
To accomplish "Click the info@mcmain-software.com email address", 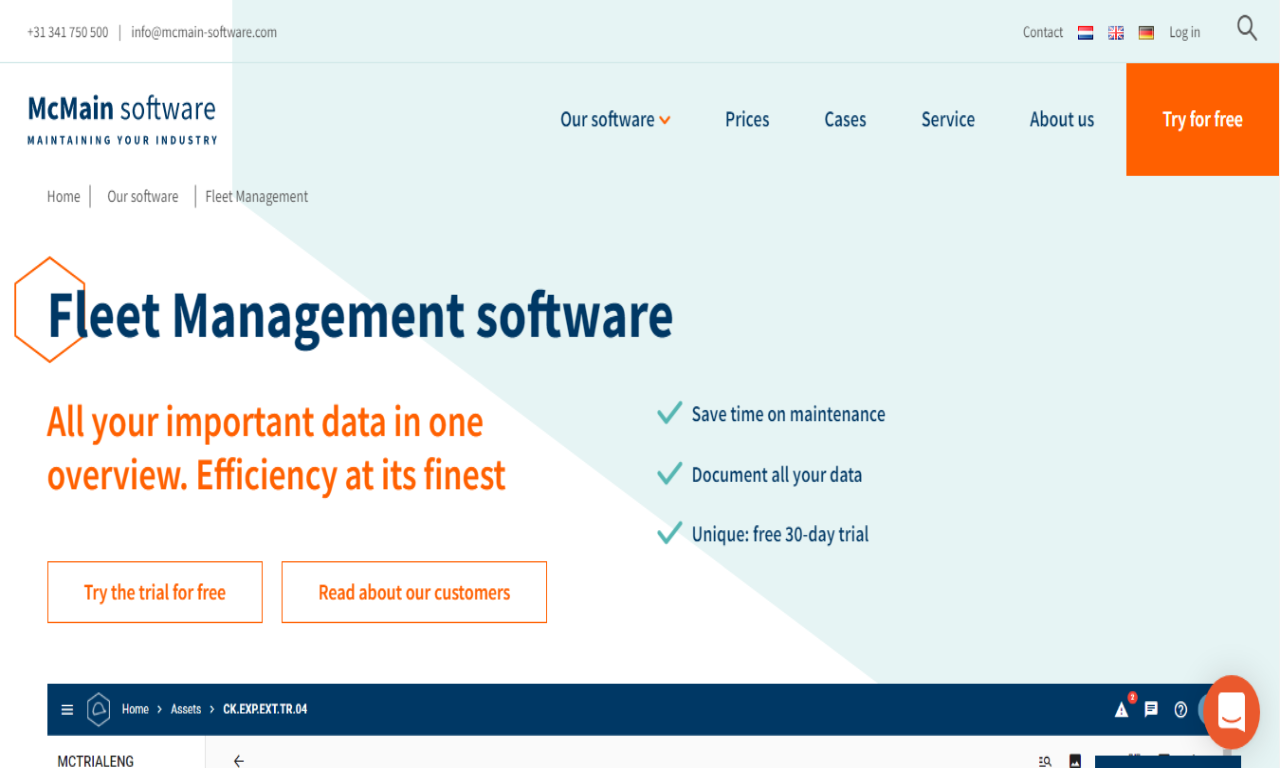I will point(204,32).
